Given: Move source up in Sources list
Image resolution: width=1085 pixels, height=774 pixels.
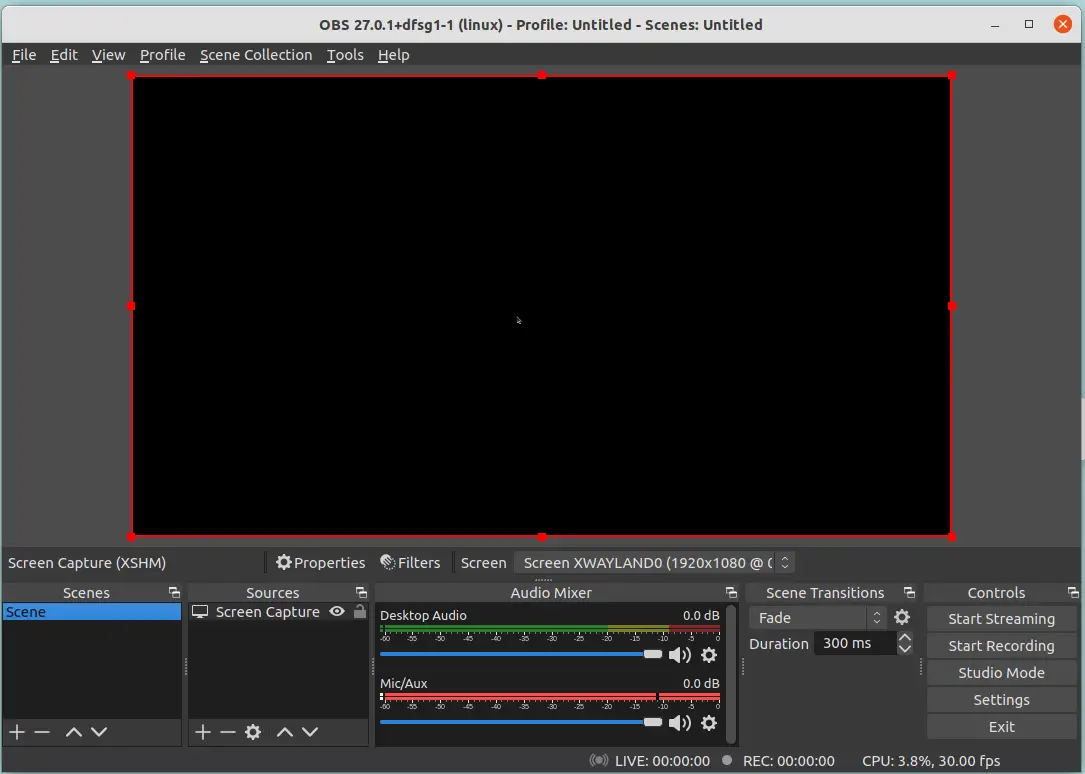Looking at the screenshot, I should (284, 732).
